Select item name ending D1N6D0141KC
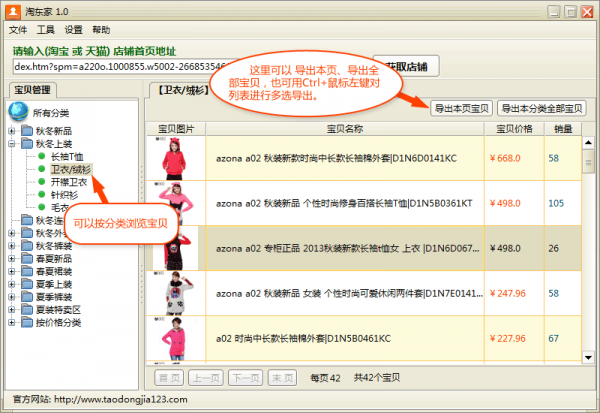This screenshot has width=600, height=413. tap(336, 158)
